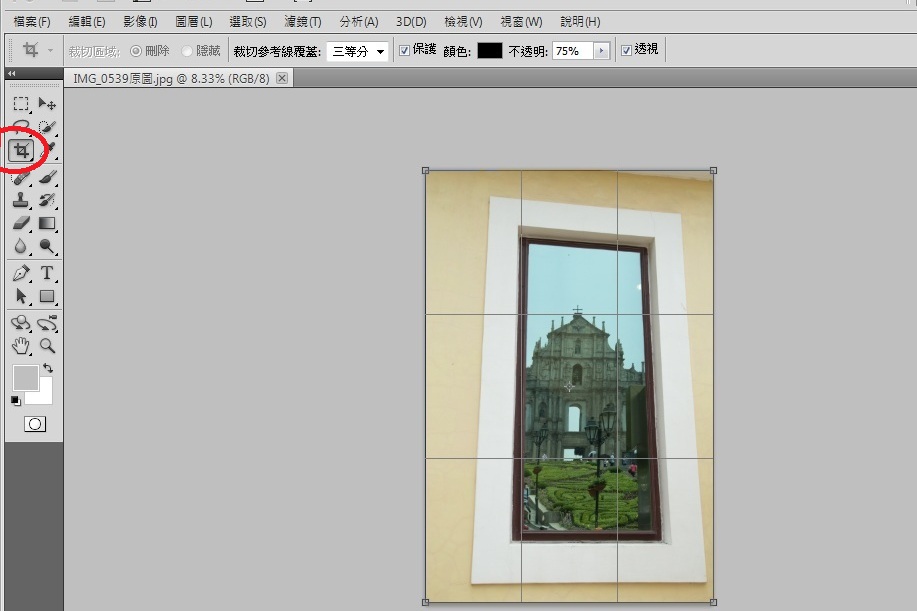Select the Gradient tool
The height and width of the screenshot is (611, 917).
coord(47,223)
